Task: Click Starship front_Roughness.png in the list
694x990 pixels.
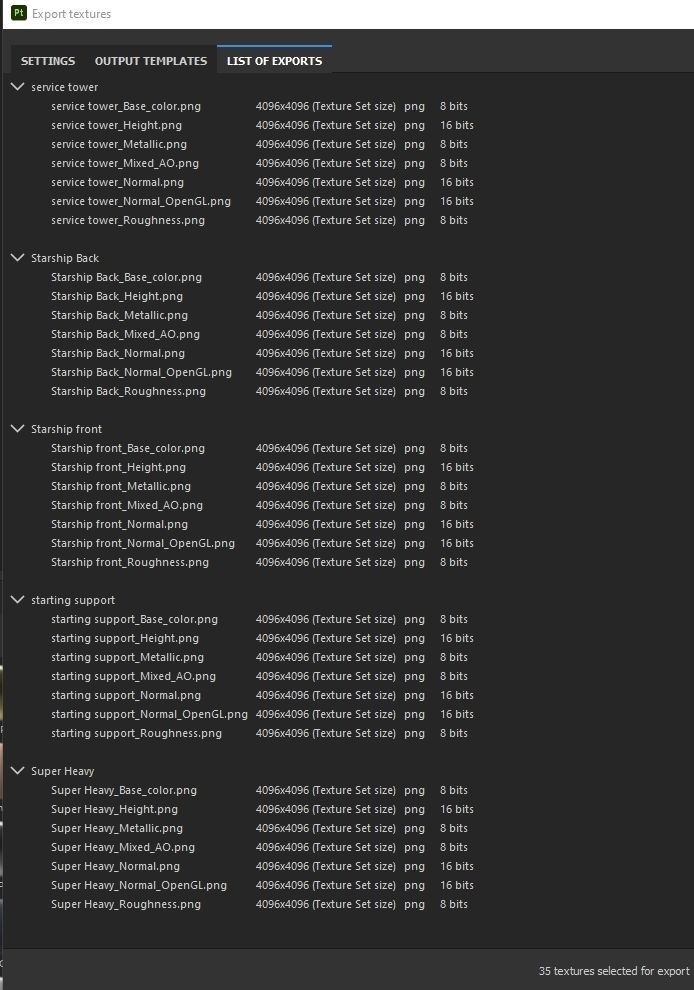Action: tap(130, 562)
